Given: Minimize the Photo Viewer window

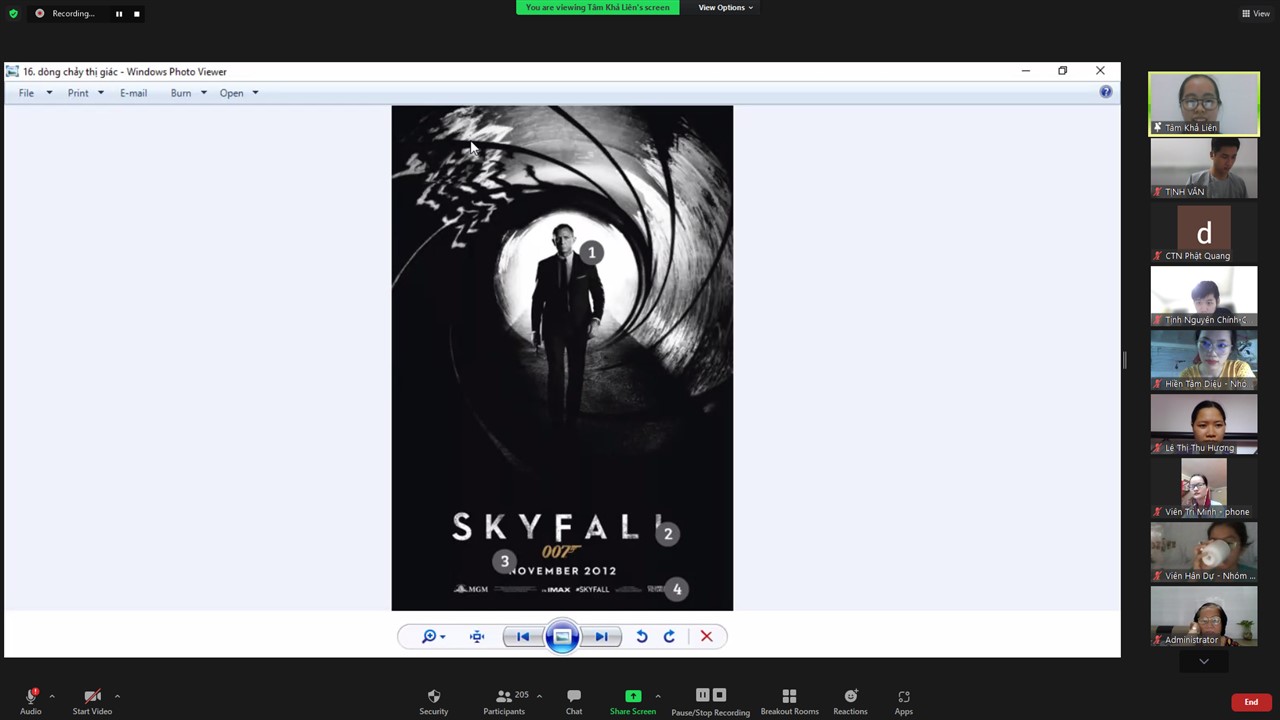Looking at the screenshot, I should click(x=1025, y=71).
